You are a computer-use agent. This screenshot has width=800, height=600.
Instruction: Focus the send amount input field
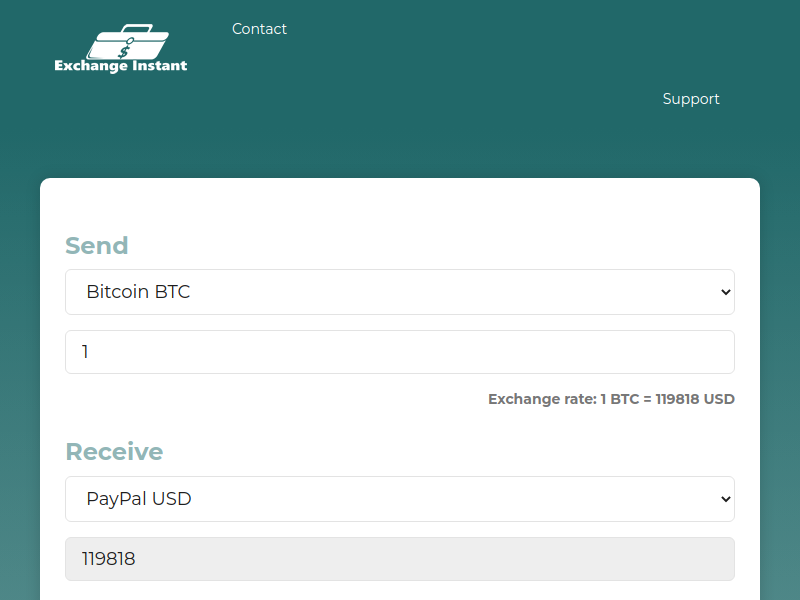(400, 352)
